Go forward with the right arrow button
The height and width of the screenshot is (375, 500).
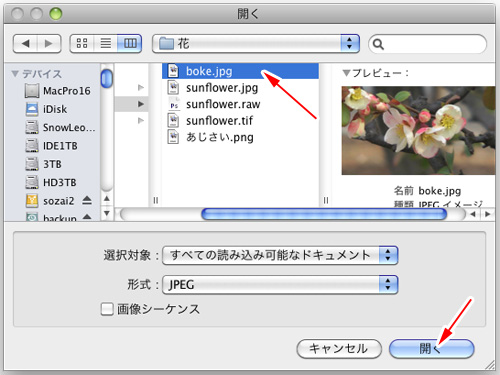pos(49,44)
